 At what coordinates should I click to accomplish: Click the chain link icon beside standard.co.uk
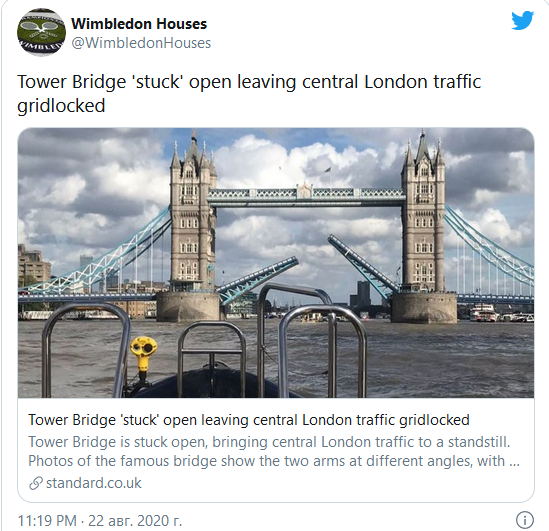click(36, 483)
